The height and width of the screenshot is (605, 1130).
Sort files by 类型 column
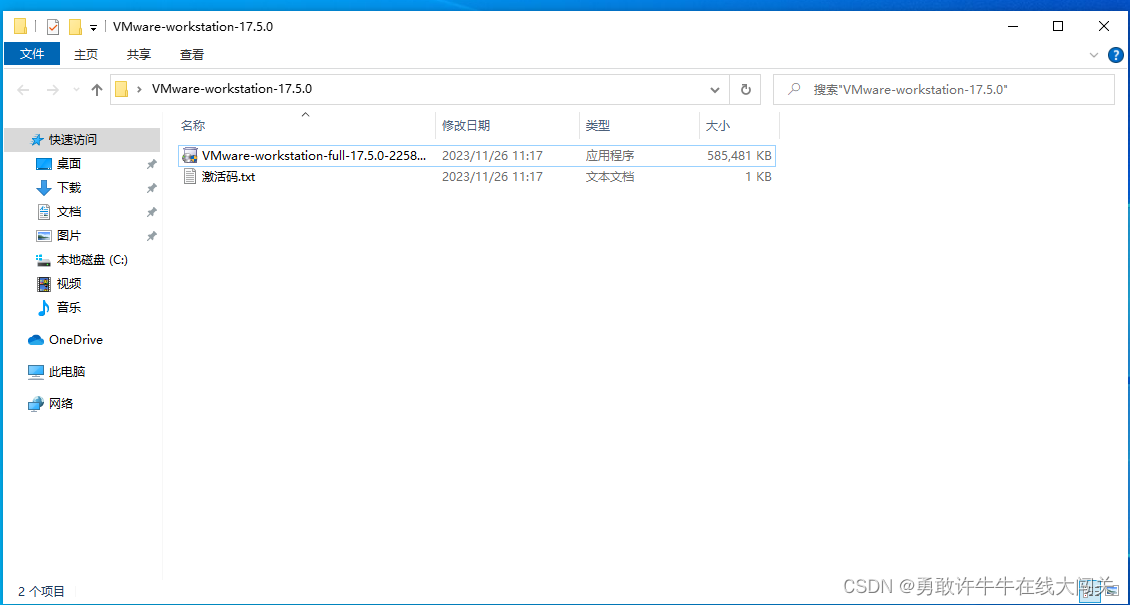pyautogui.click(x=597, y=125)
